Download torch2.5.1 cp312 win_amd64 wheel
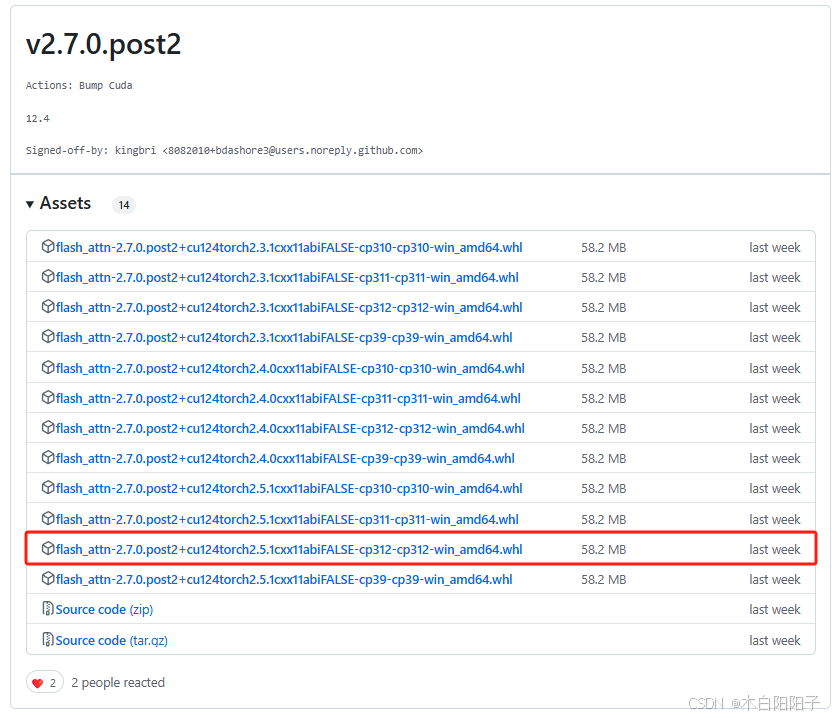 tap(289, 549)
